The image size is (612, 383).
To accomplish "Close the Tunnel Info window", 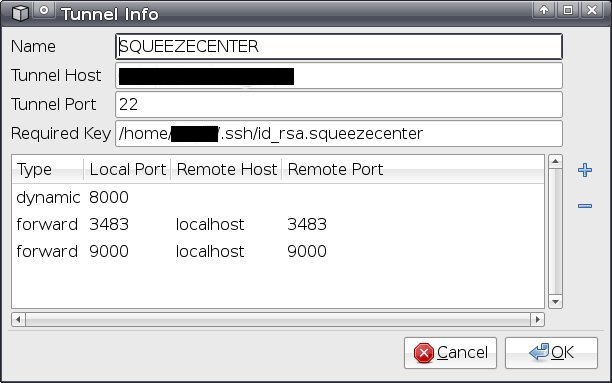I will [x=592, y=10].
